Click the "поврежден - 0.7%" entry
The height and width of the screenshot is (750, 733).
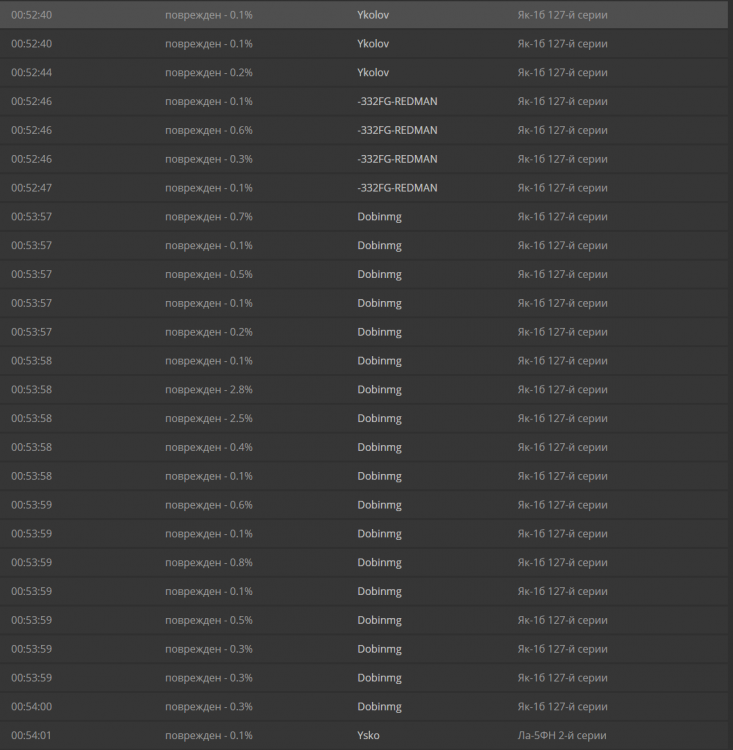208,217
